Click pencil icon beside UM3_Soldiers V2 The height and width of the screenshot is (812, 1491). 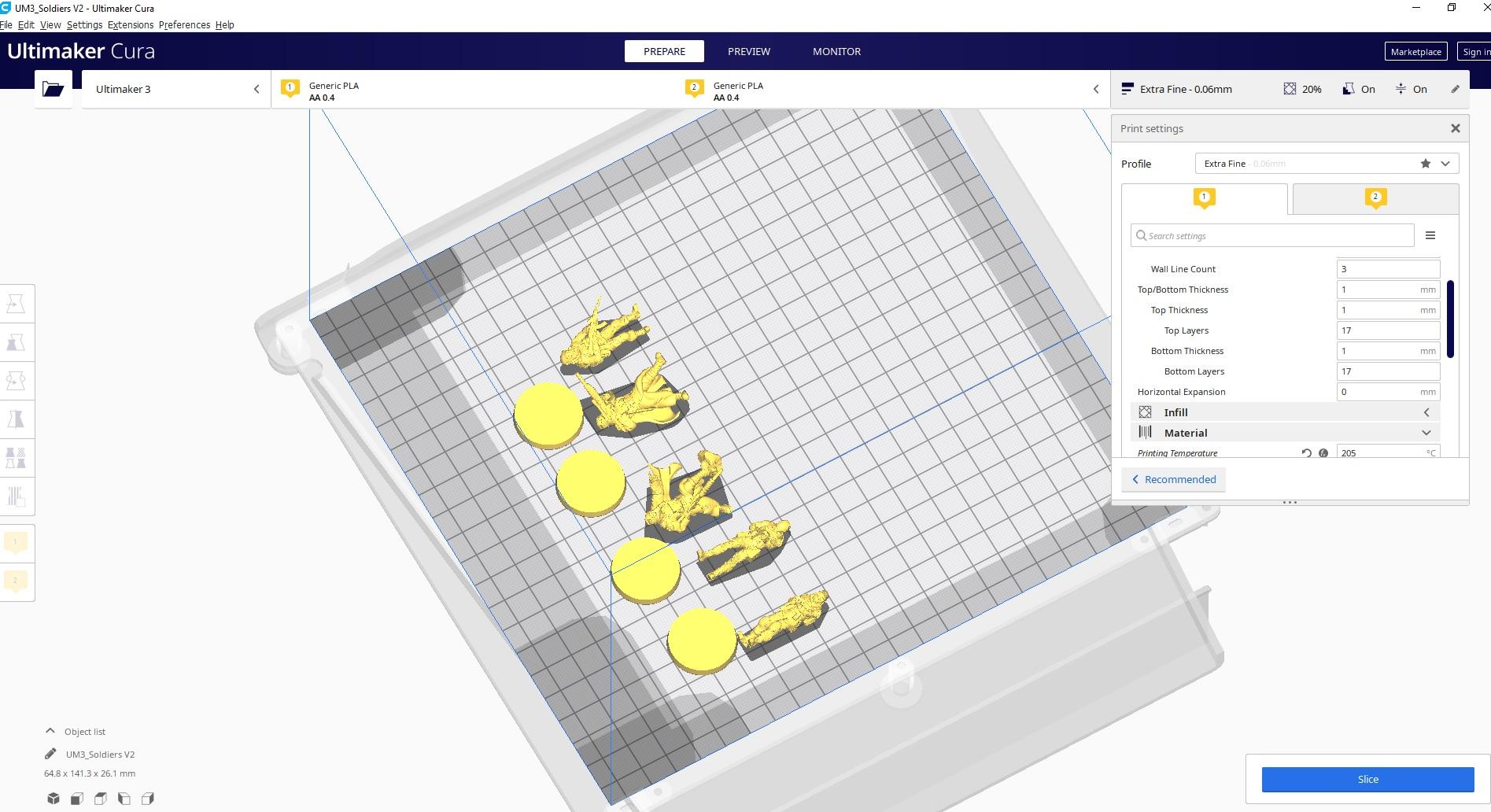point(50,754)
